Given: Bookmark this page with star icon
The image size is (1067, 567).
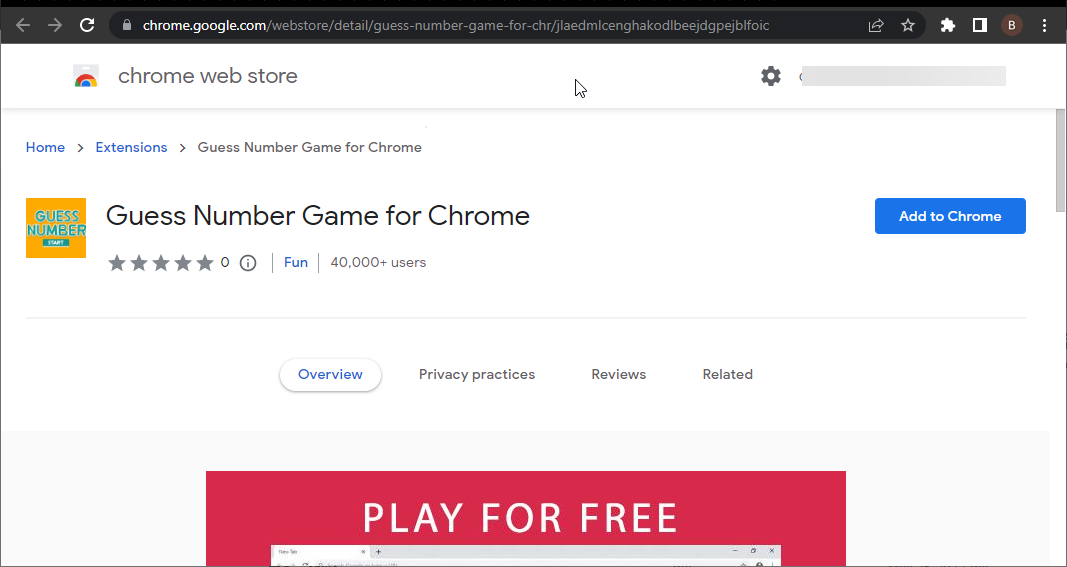Looking at the screenshot, I should [908, 25].
